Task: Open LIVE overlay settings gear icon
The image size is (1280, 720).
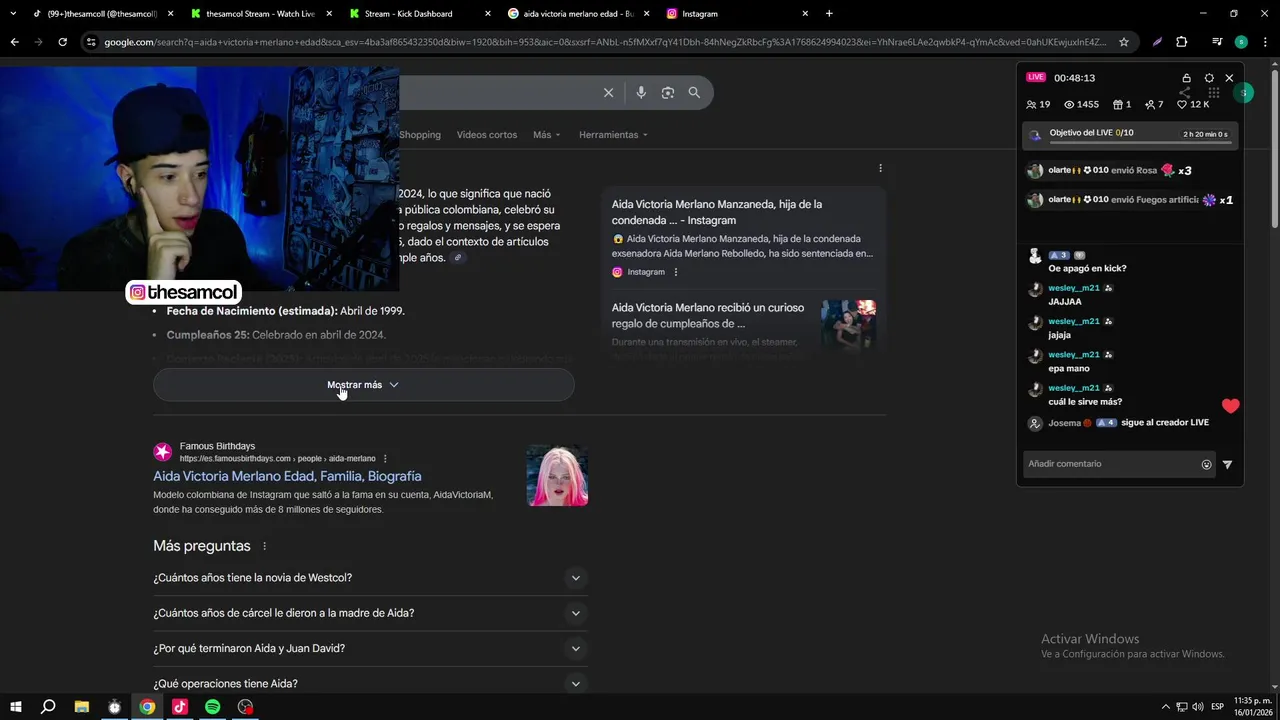Action: [x=1209, y=78]
